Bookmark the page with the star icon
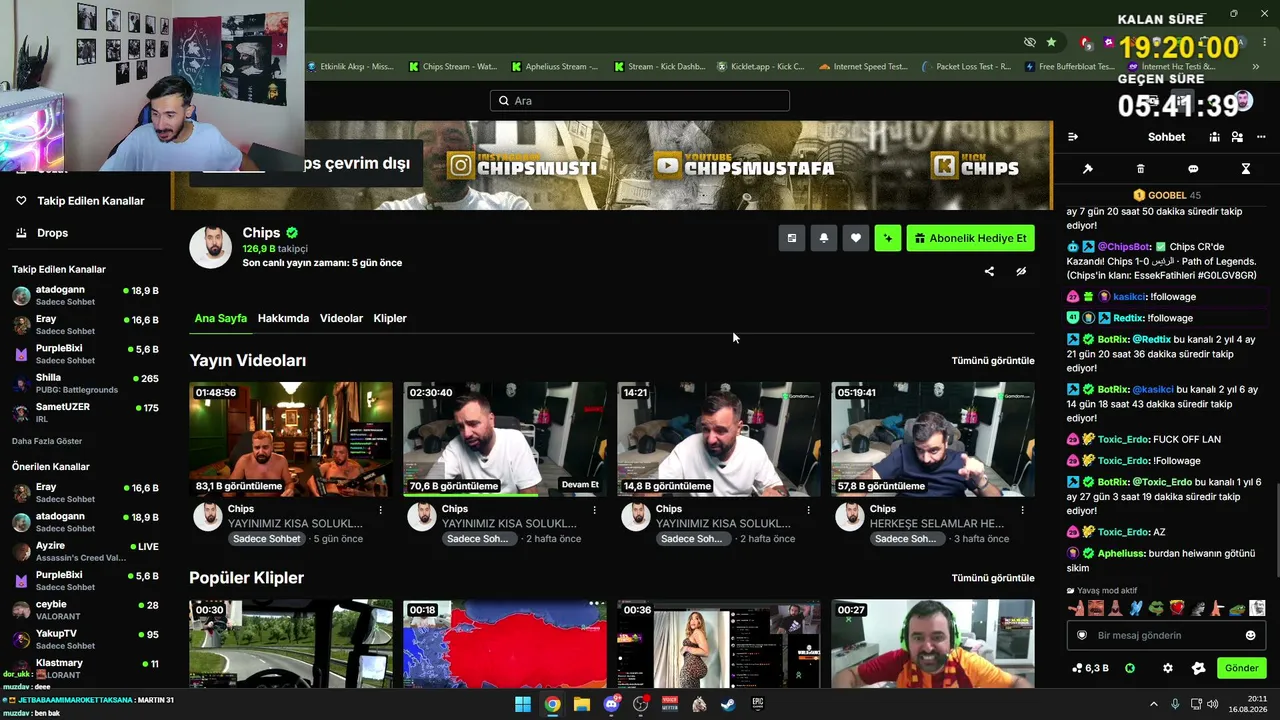 [x=1051, y=42]
